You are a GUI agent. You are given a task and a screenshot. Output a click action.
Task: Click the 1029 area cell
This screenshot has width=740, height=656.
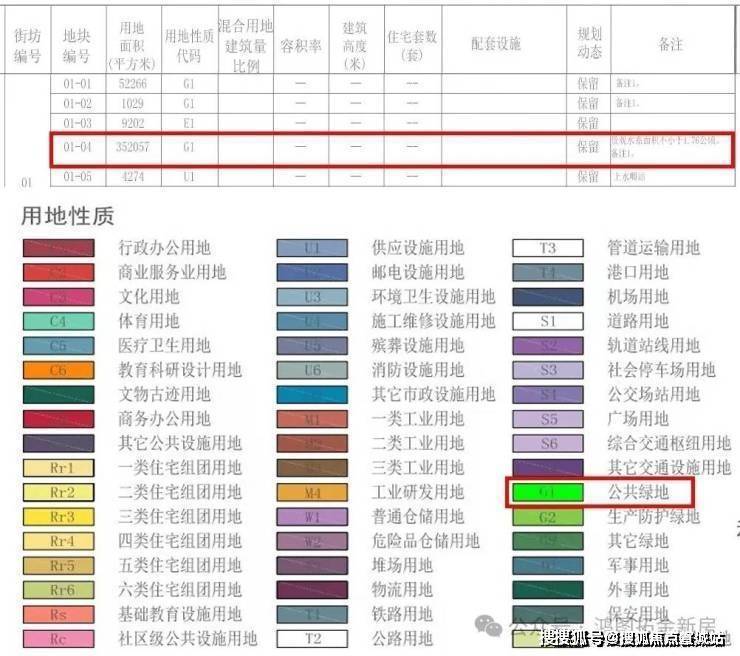tap(133, 104)
